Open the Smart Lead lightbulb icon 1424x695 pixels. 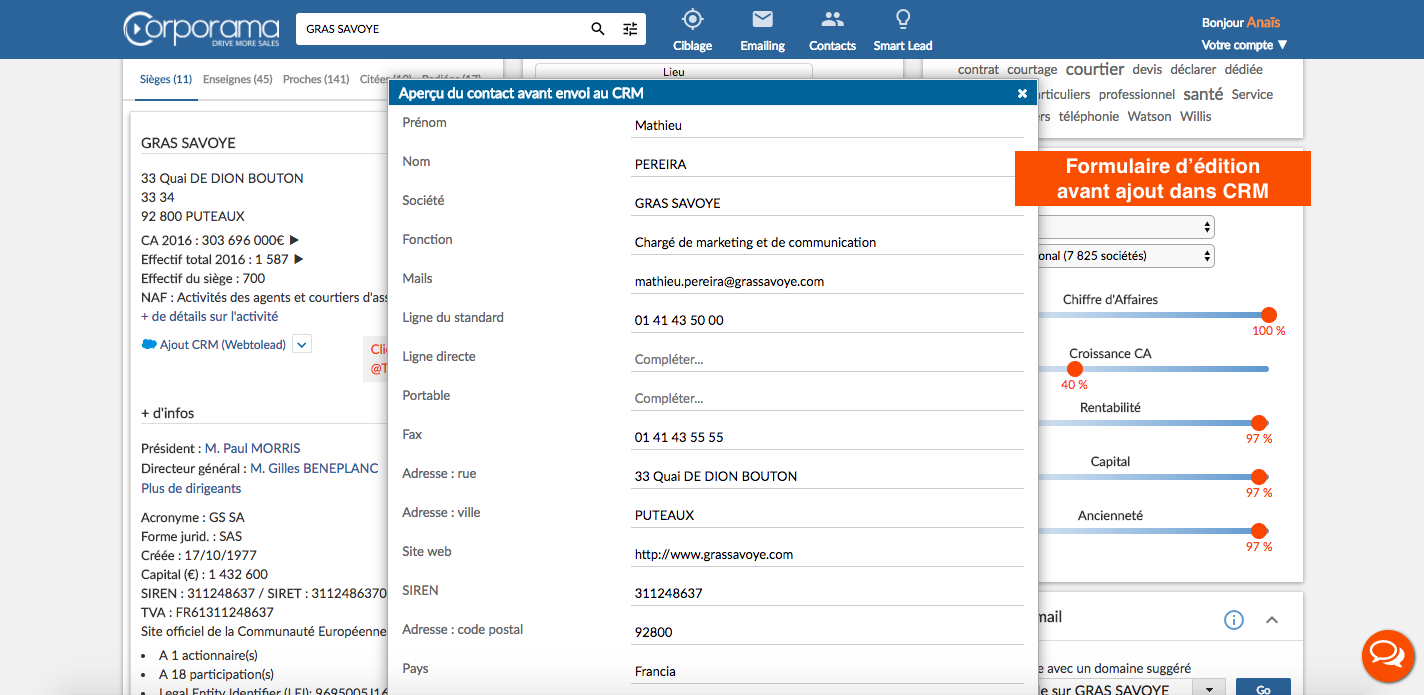pyautogui.click(x=903, y=19)
